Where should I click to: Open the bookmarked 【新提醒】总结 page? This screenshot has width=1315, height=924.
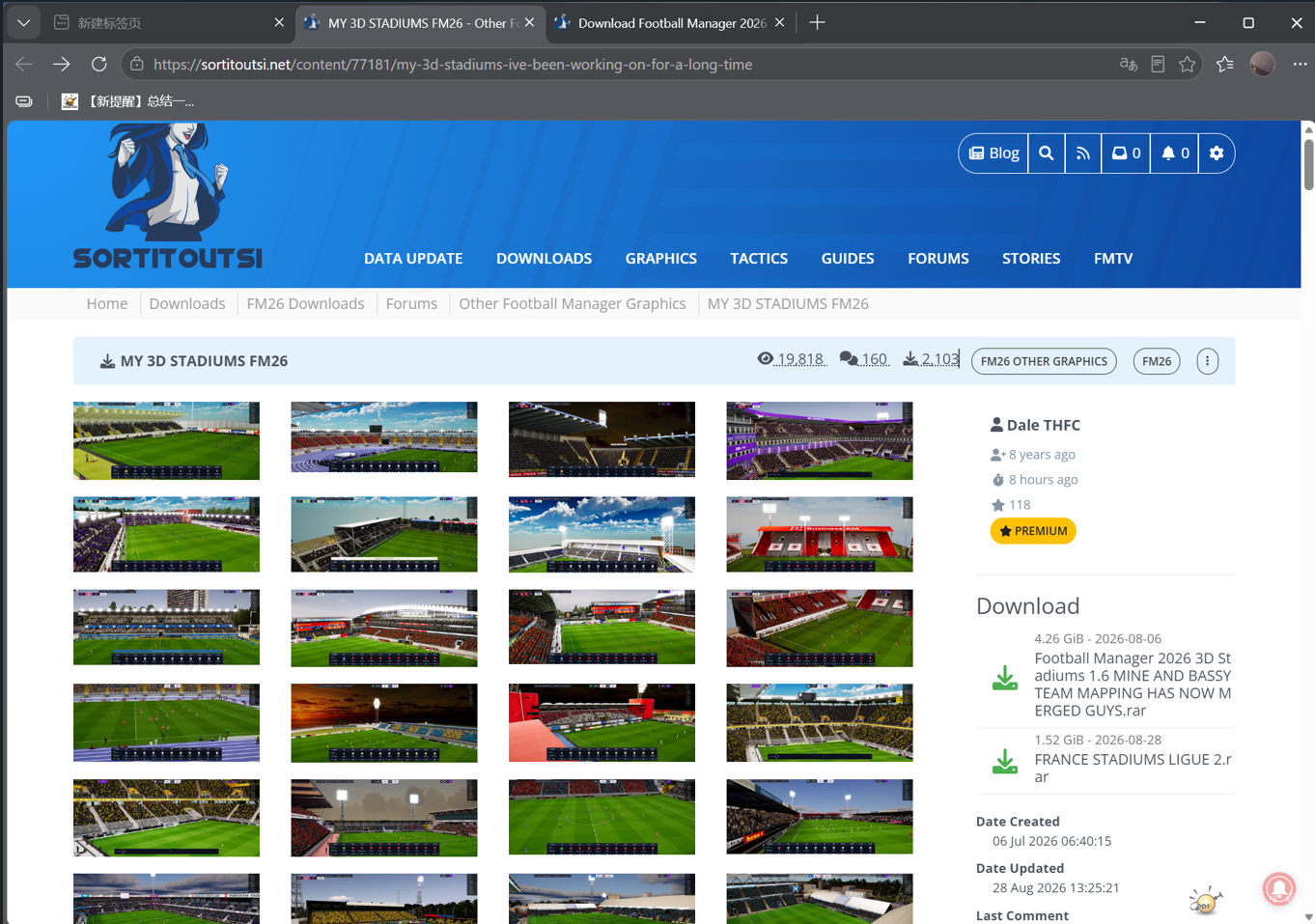(x=128, y=101)
